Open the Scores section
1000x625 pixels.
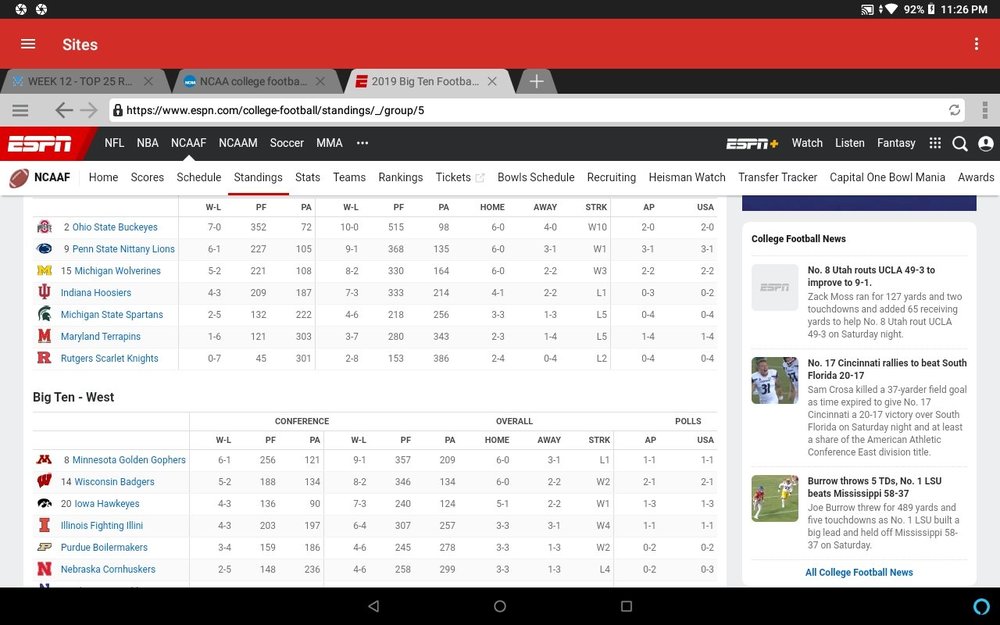coord(147,177)
